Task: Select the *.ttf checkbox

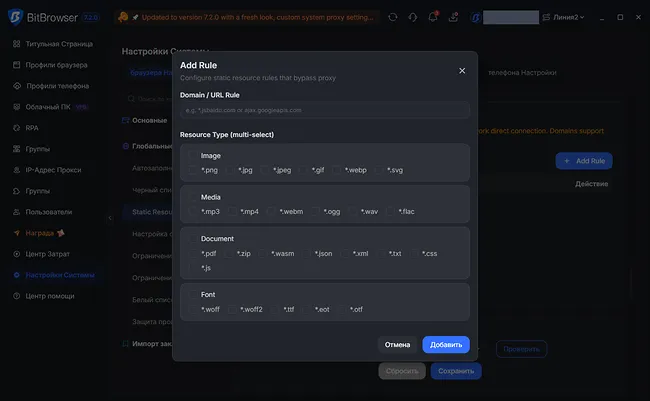Action: pos(275,309)
